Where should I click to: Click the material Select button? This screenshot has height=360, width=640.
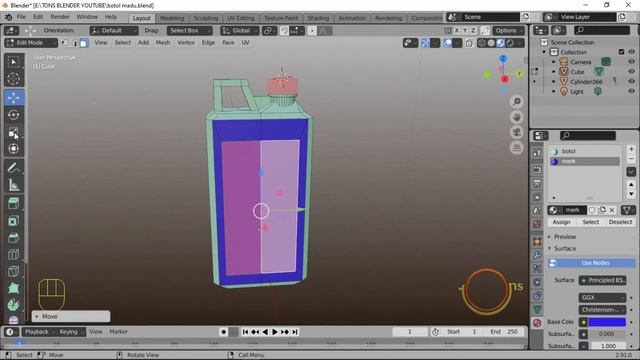590,222
